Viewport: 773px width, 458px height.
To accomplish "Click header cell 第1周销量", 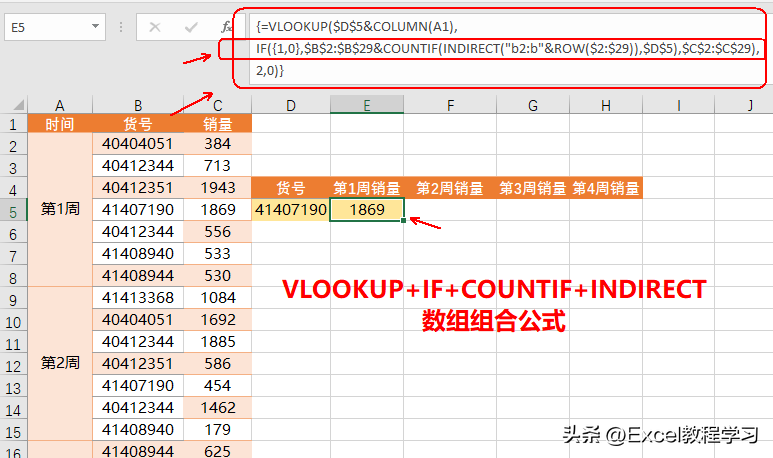I will point(367,188).
